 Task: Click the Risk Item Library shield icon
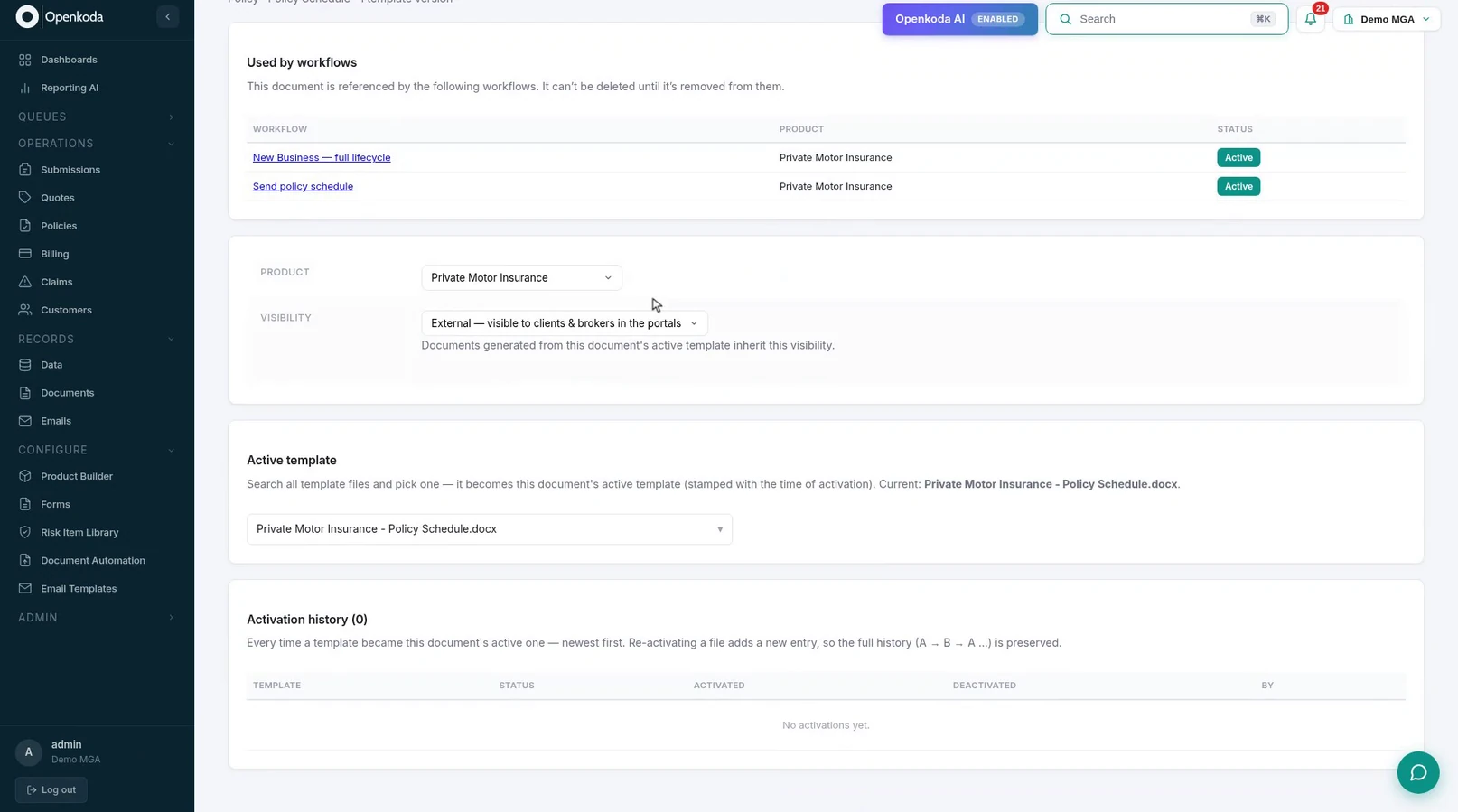(25, 532)
